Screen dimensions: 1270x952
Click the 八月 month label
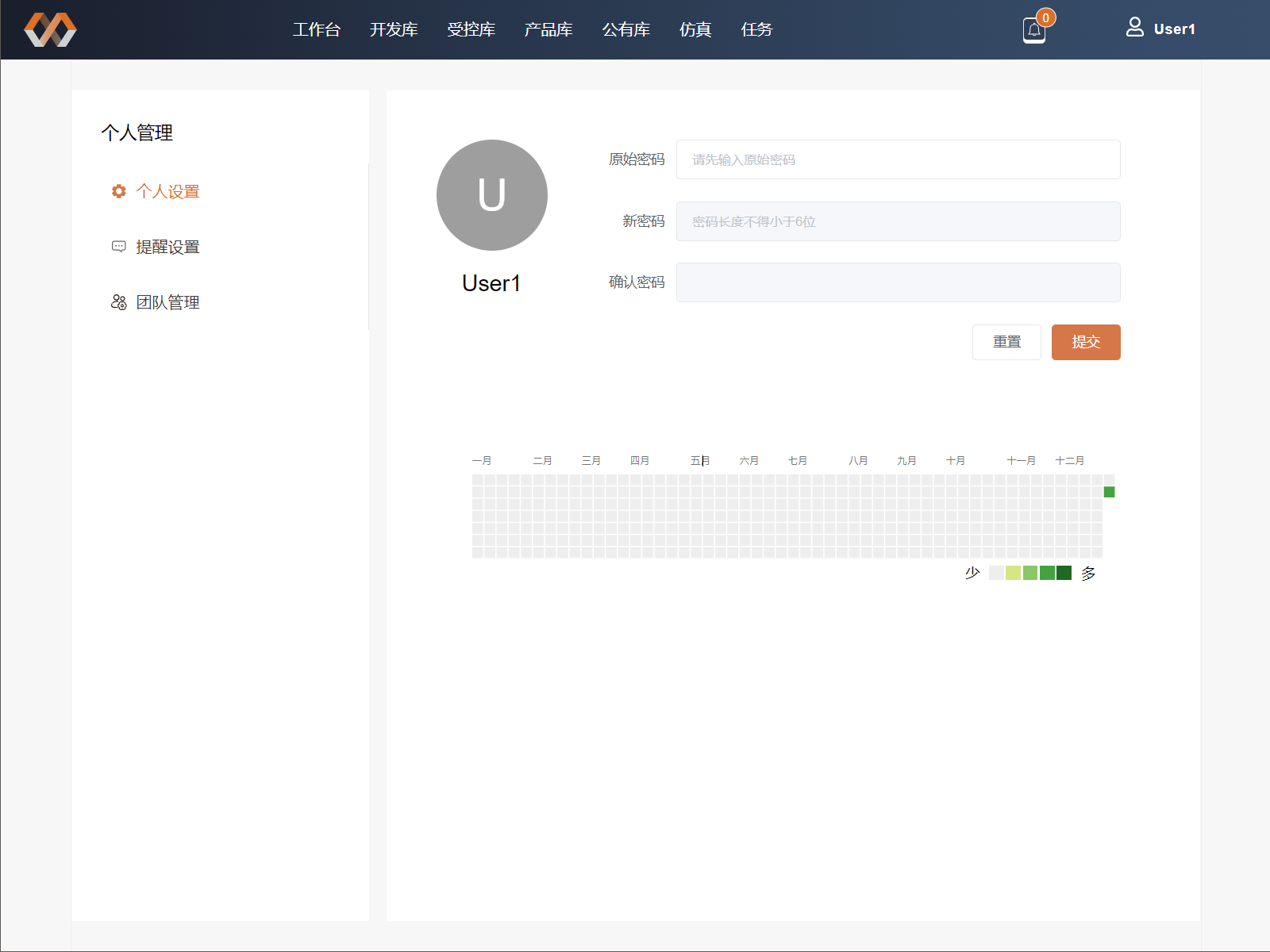(858, 460)
